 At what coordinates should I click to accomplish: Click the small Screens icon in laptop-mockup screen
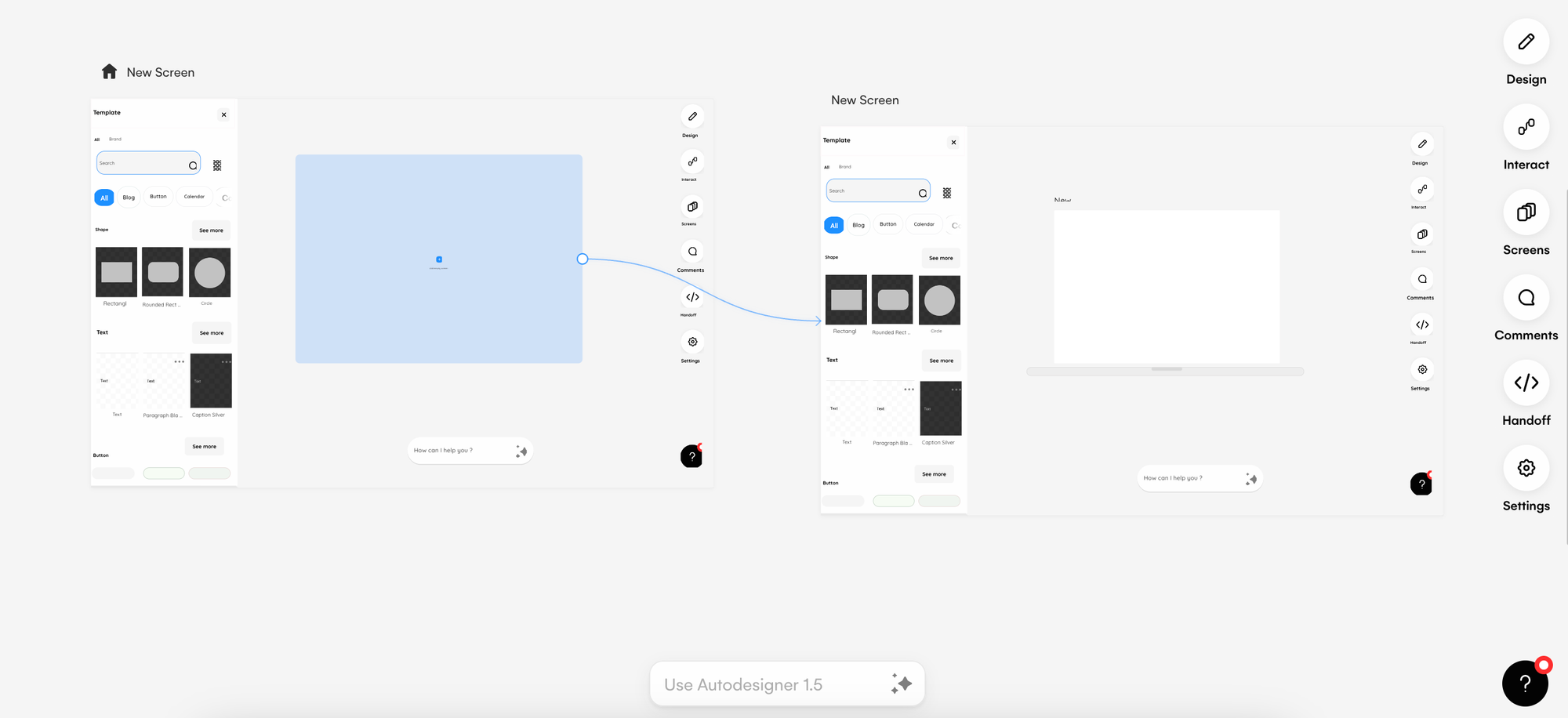[x=1422, y=234]
